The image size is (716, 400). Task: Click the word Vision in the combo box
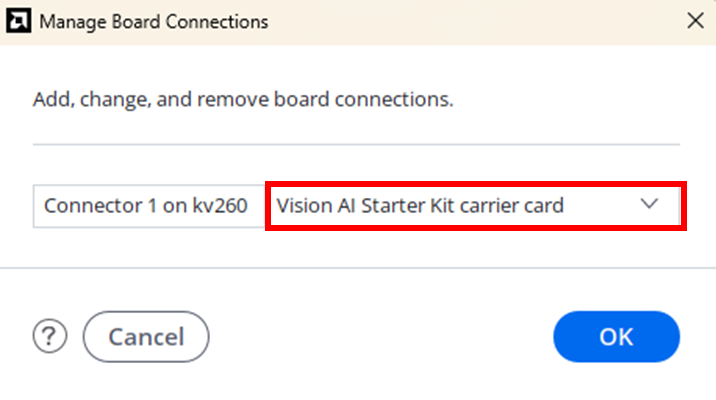coord(304,205)
